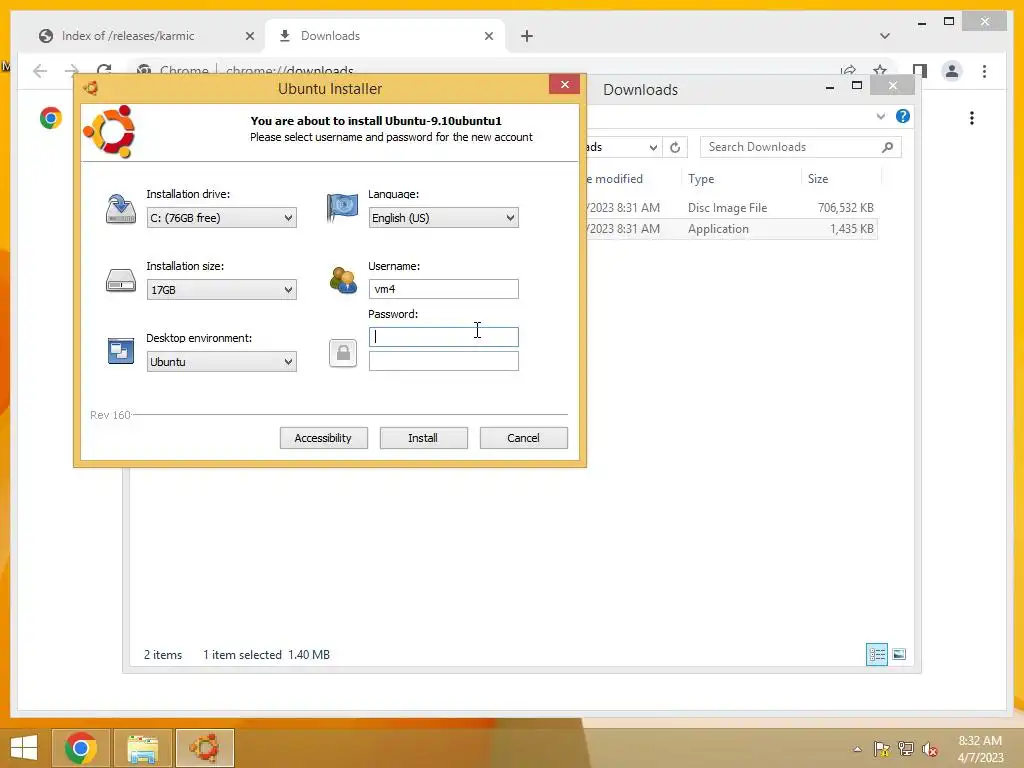Click the username users icon
This screenshot has height=768, width=1024.
[x=343, y=280]
